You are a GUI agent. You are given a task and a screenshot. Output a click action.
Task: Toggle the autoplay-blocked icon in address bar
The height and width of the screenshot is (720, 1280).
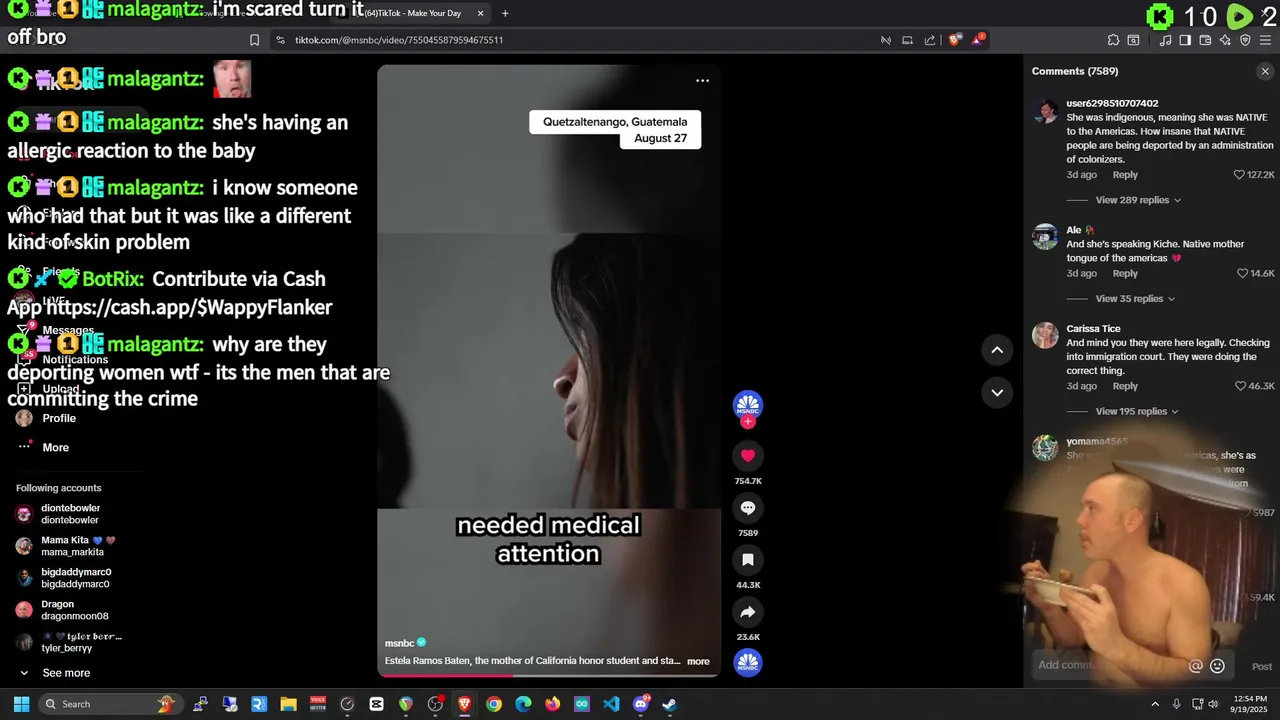point(885,40)
